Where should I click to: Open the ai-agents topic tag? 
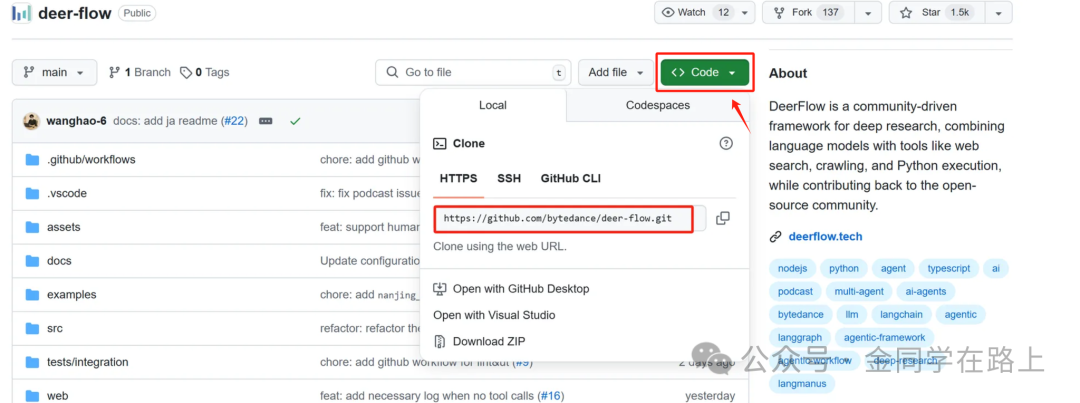tap(926, 291)
